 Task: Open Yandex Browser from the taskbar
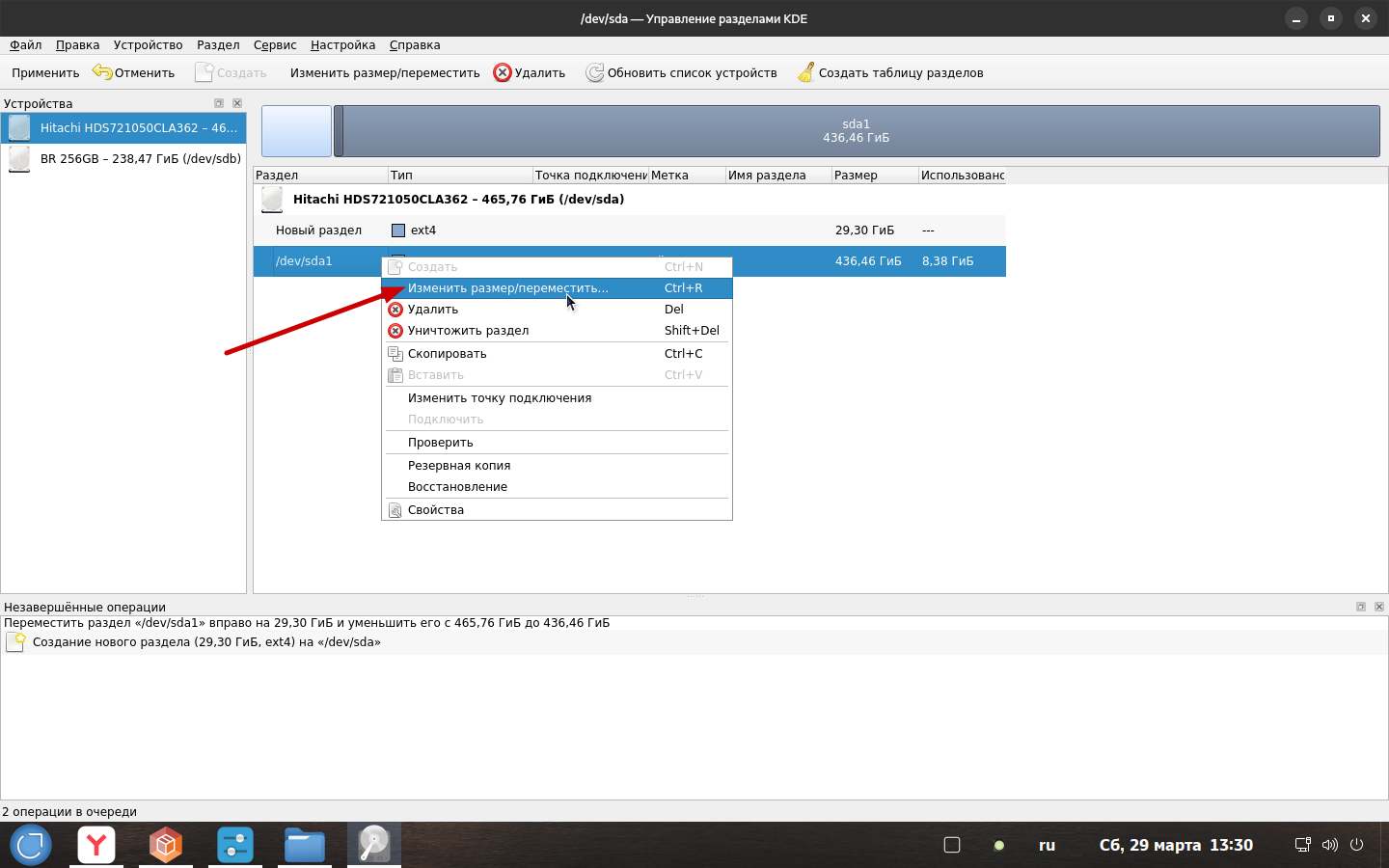96,845
